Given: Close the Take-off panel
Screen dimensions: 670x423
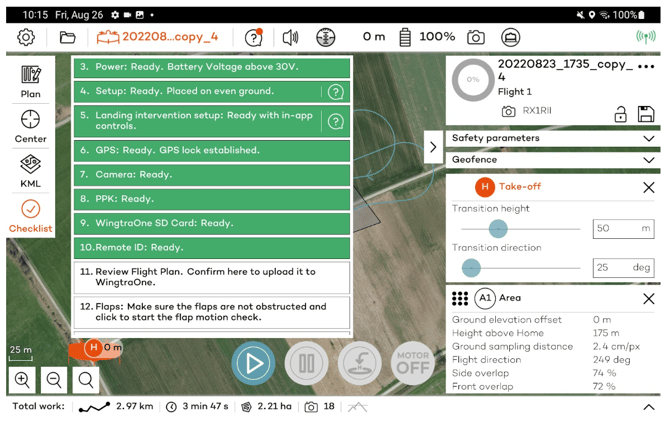Looking at the screenshot, I should [x=649, y=187].
